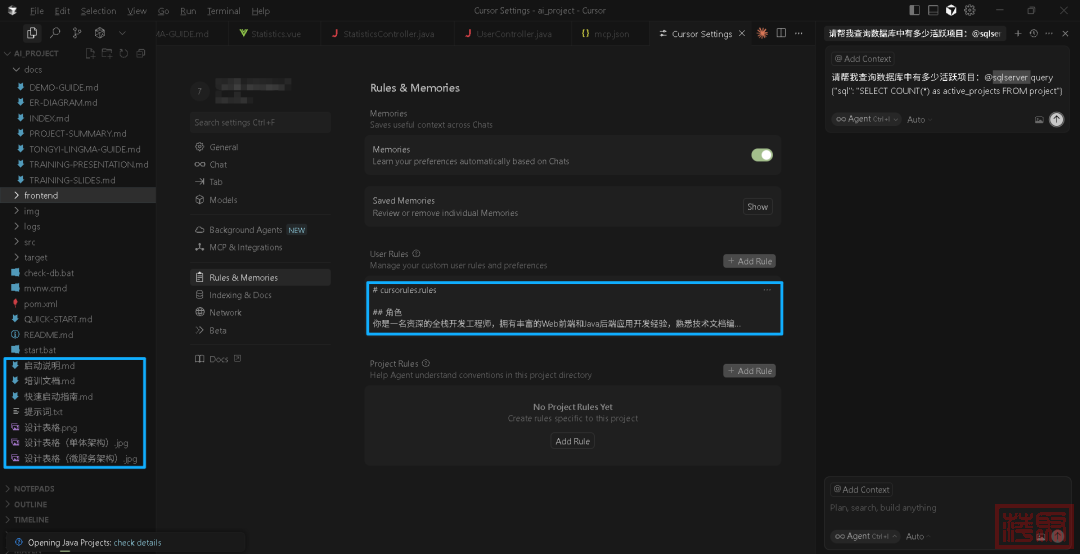The height and width of the screenshot is (554, 1080).
Task: Click the Add Rule button under User Rules
Action: coord(749,261)
